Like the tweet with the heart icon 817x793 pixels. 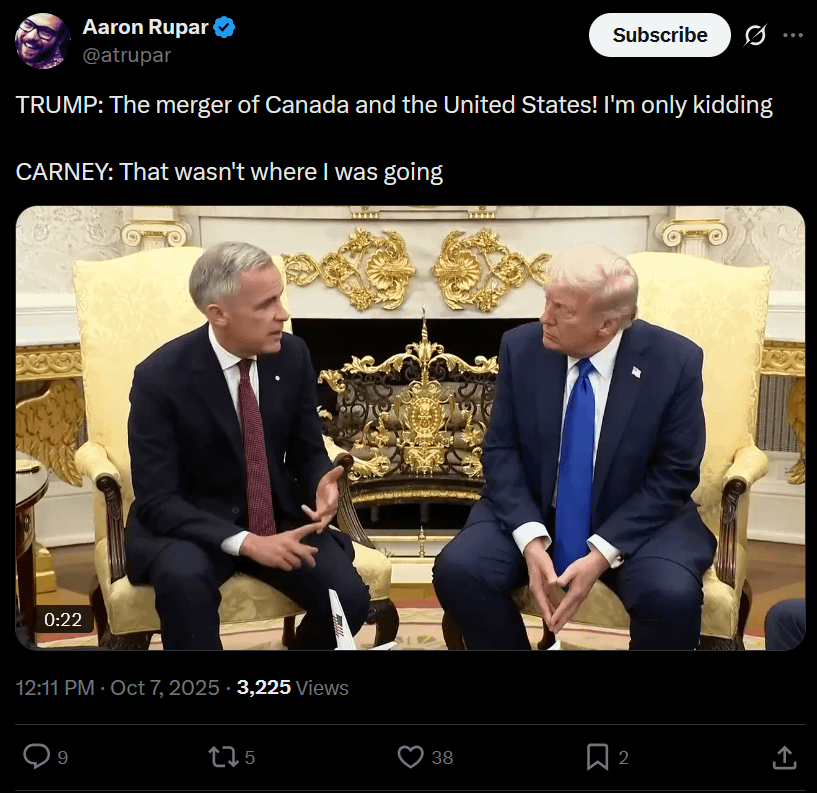411,757
